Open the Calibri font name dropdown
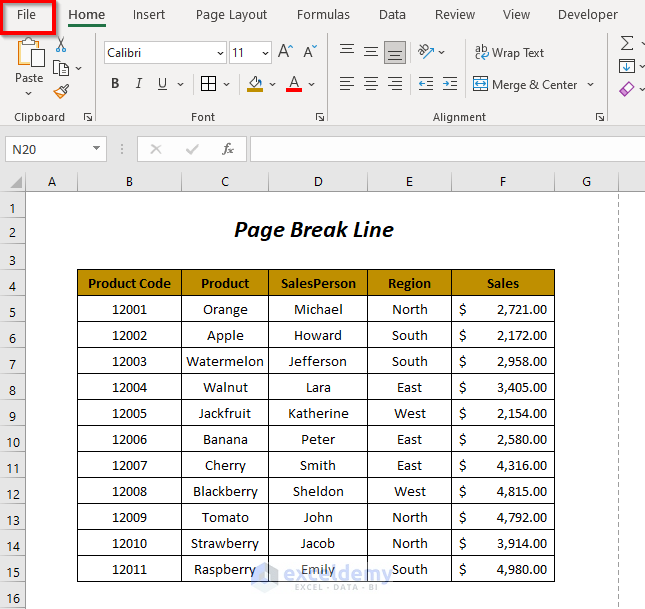This screenshot has height=609, width=645. pyautogui.click(x=220, y=53)
